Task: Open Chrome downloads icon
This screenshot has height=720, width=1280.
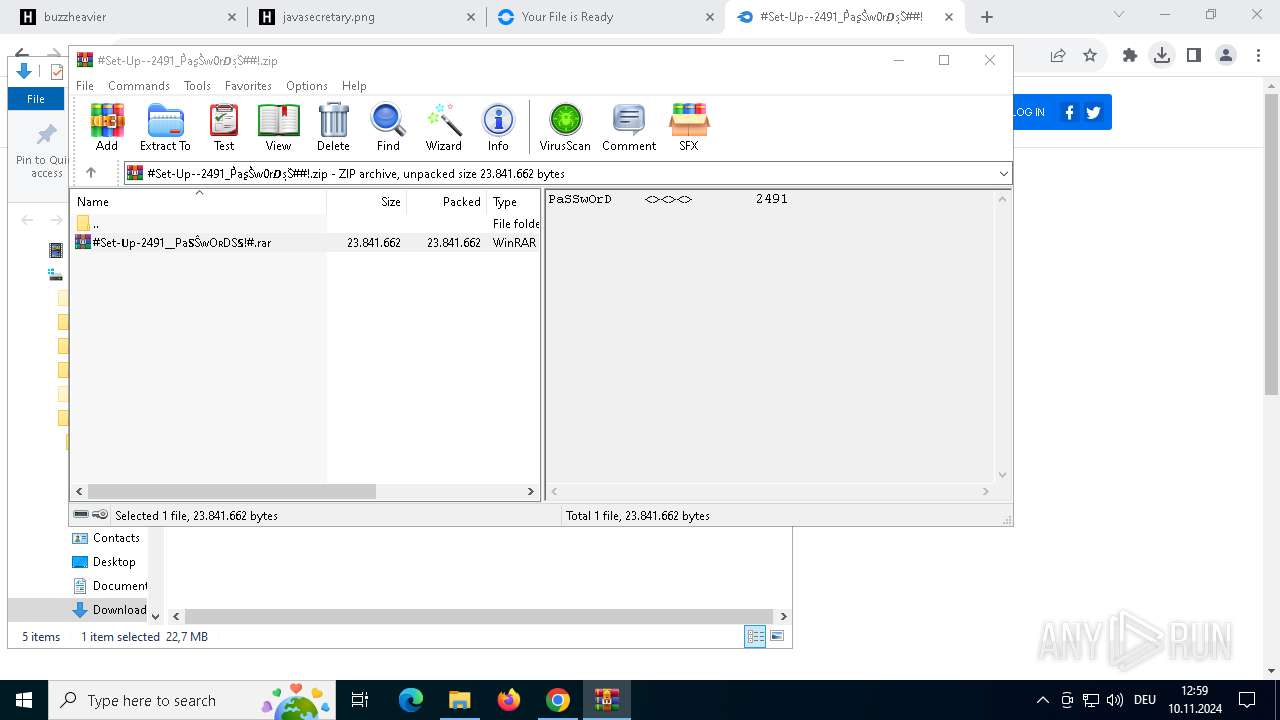Action: click(1162, 56)
